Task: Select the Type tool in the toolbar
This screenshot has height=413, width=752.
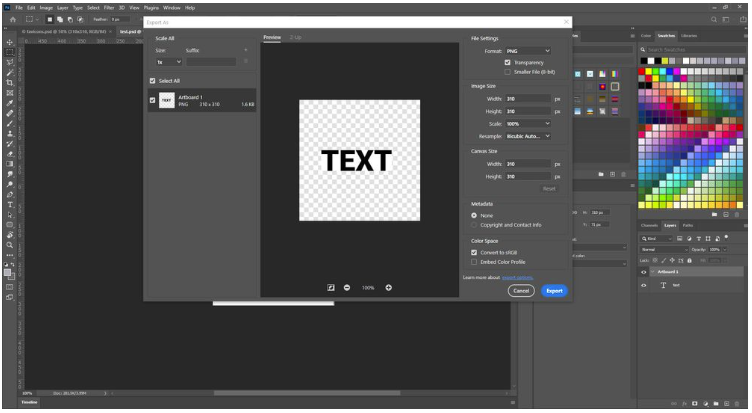Action: 10,205
